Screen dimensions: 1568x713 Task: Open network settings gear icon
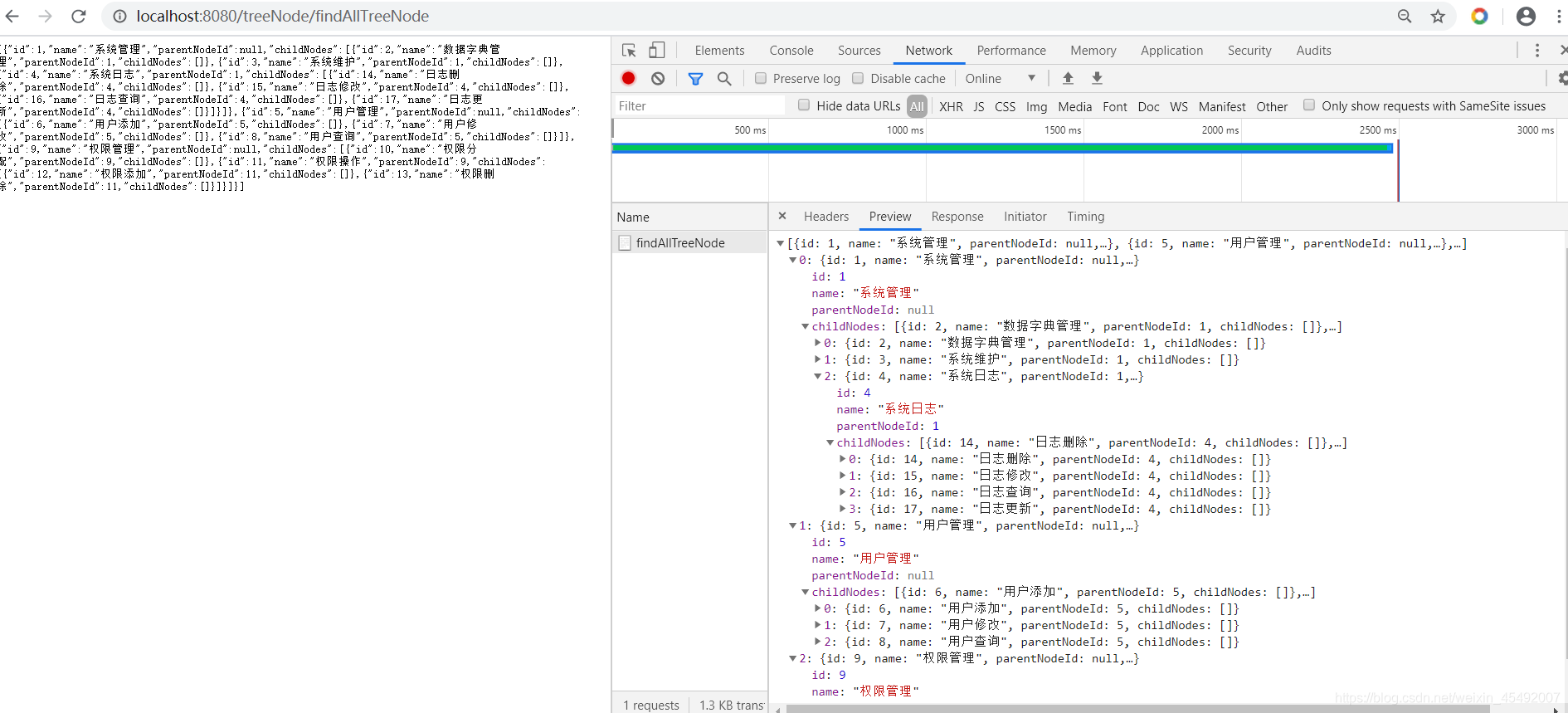click(x=1562, y=78)
